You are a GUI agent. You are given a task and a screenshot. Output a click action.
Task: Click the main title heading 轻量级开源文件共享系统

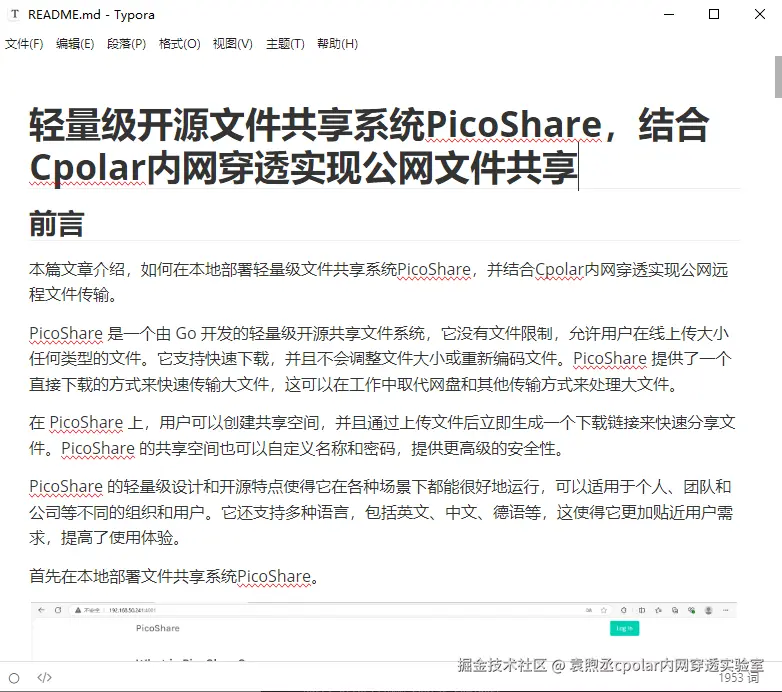(x=369, y=146)
